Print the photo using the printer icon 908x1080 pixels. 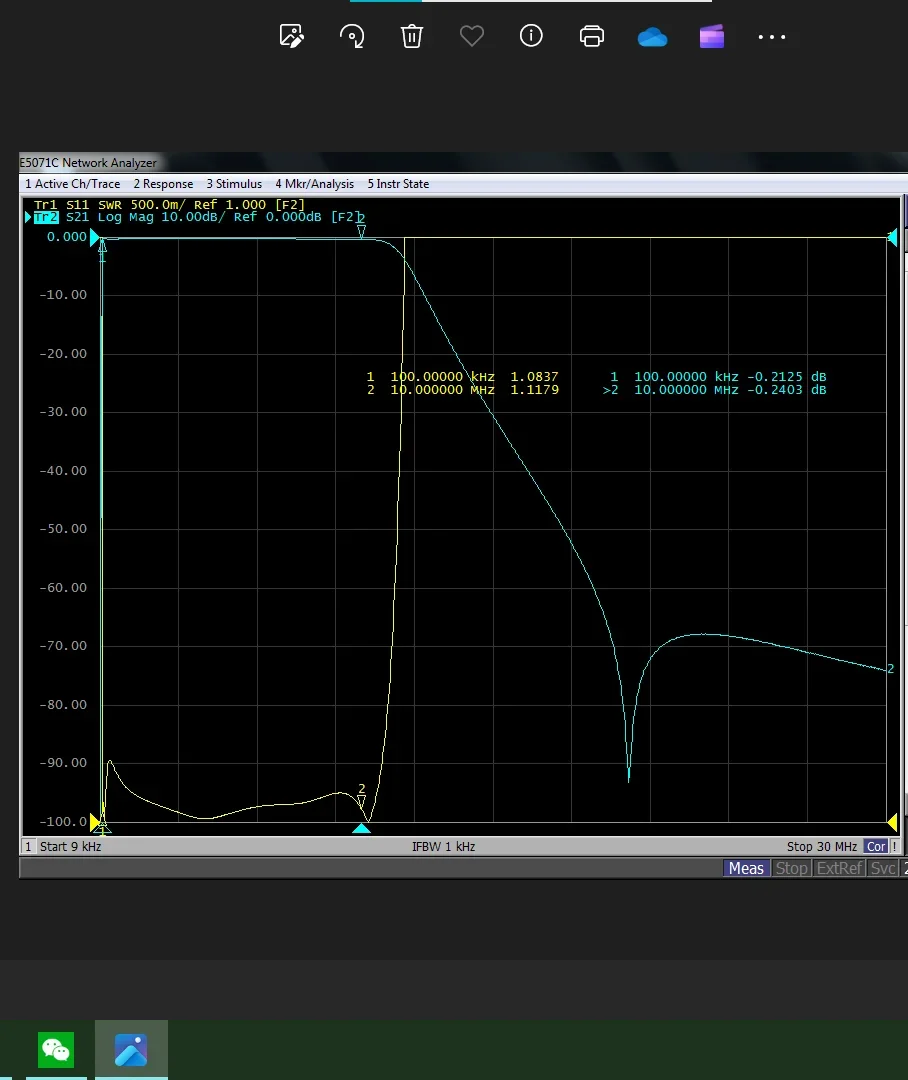click(592, 37)
